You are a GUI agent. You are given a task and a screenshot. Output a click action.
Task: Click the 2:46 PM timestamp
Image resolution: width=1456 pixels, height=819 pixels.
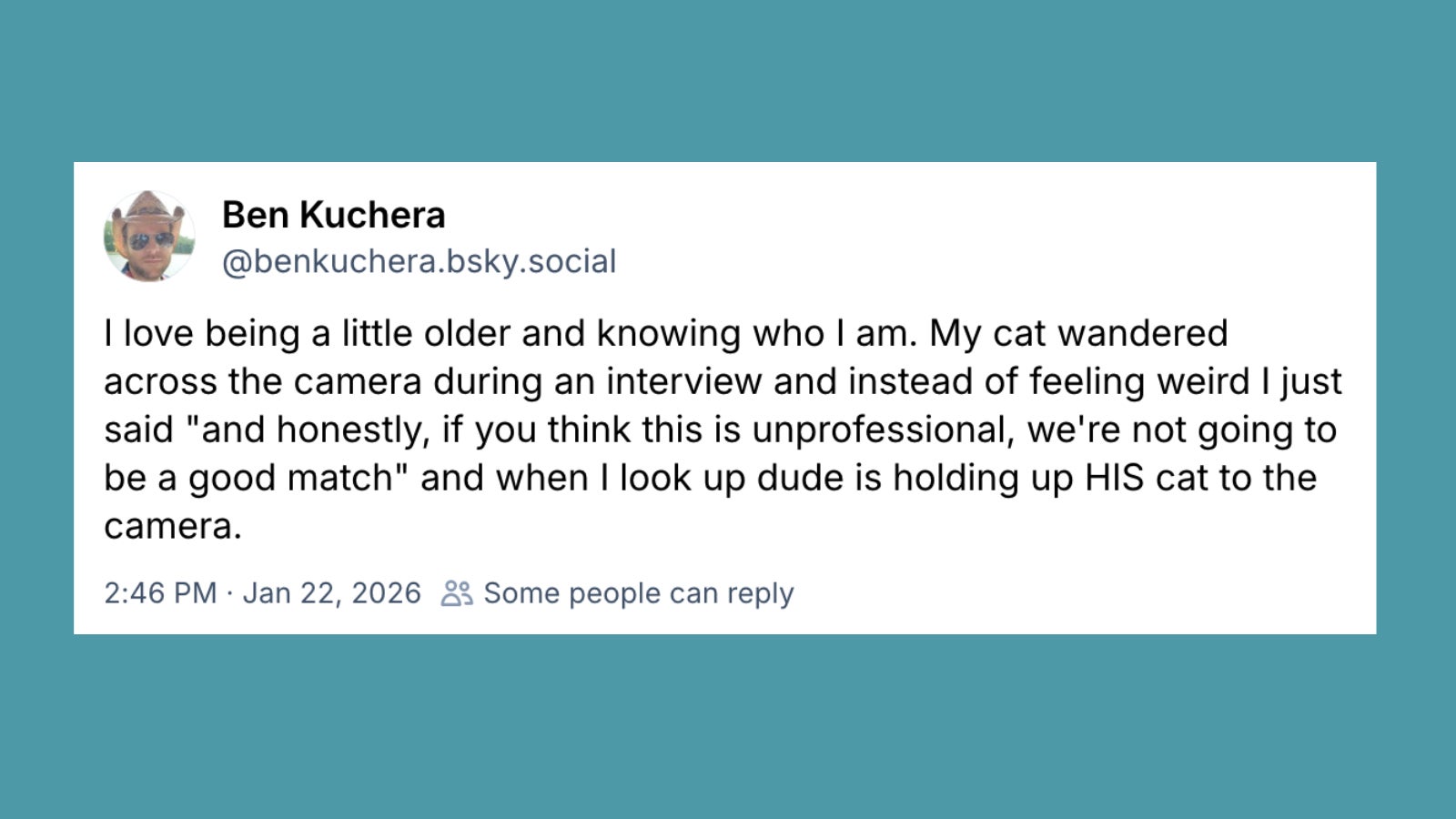(160, 593)
